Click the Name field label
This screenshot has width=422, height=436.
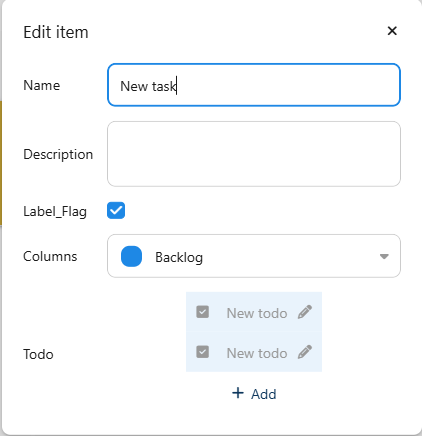coord(42,85)
